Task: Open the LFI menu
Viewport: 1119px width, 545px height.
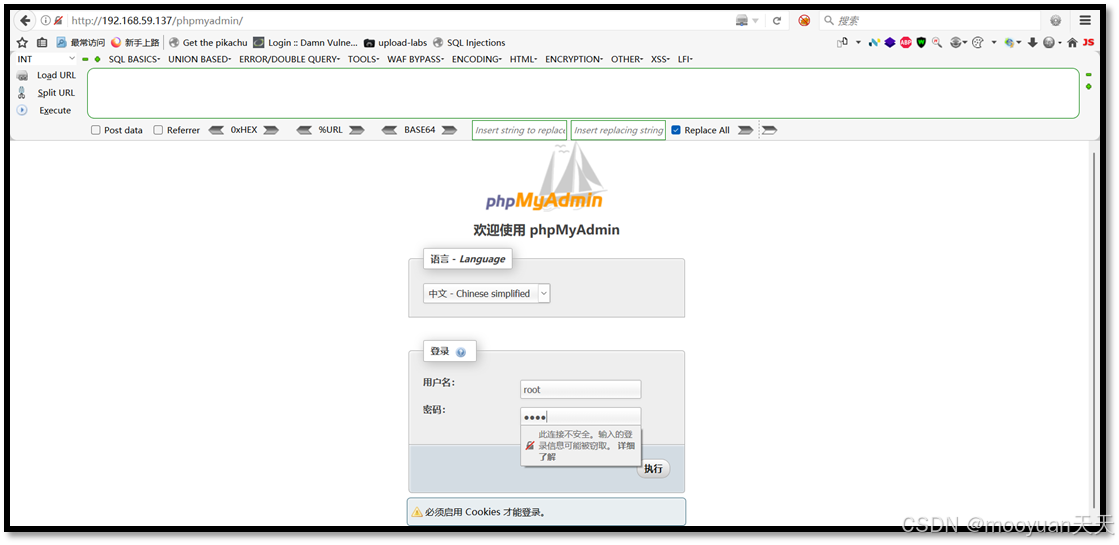Action: (685, 59)
